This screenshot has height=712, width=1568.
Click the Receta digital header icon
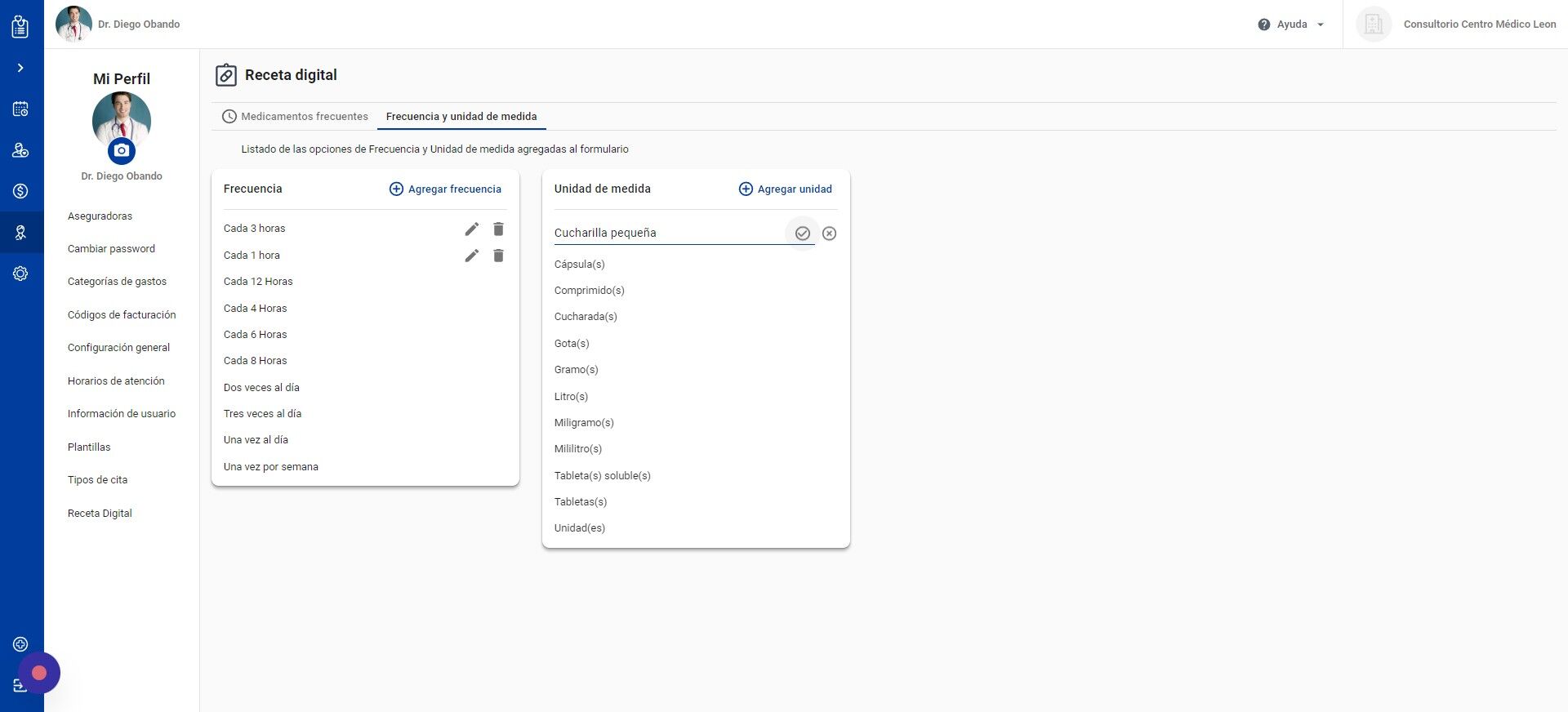tap(225, 75)
